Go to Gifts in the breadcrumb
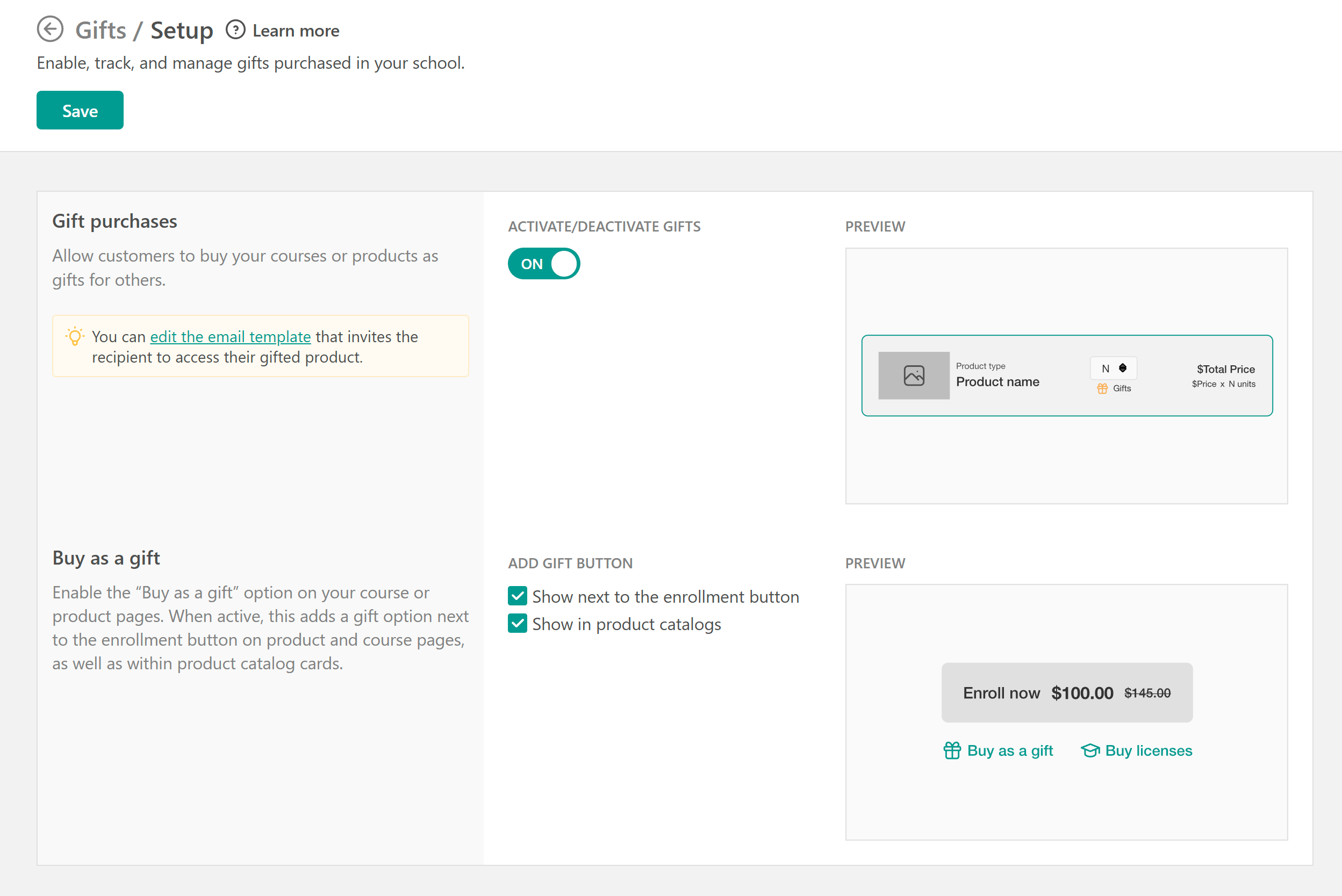This screenshot has width=1342, height=896. (x=101, y=30)
